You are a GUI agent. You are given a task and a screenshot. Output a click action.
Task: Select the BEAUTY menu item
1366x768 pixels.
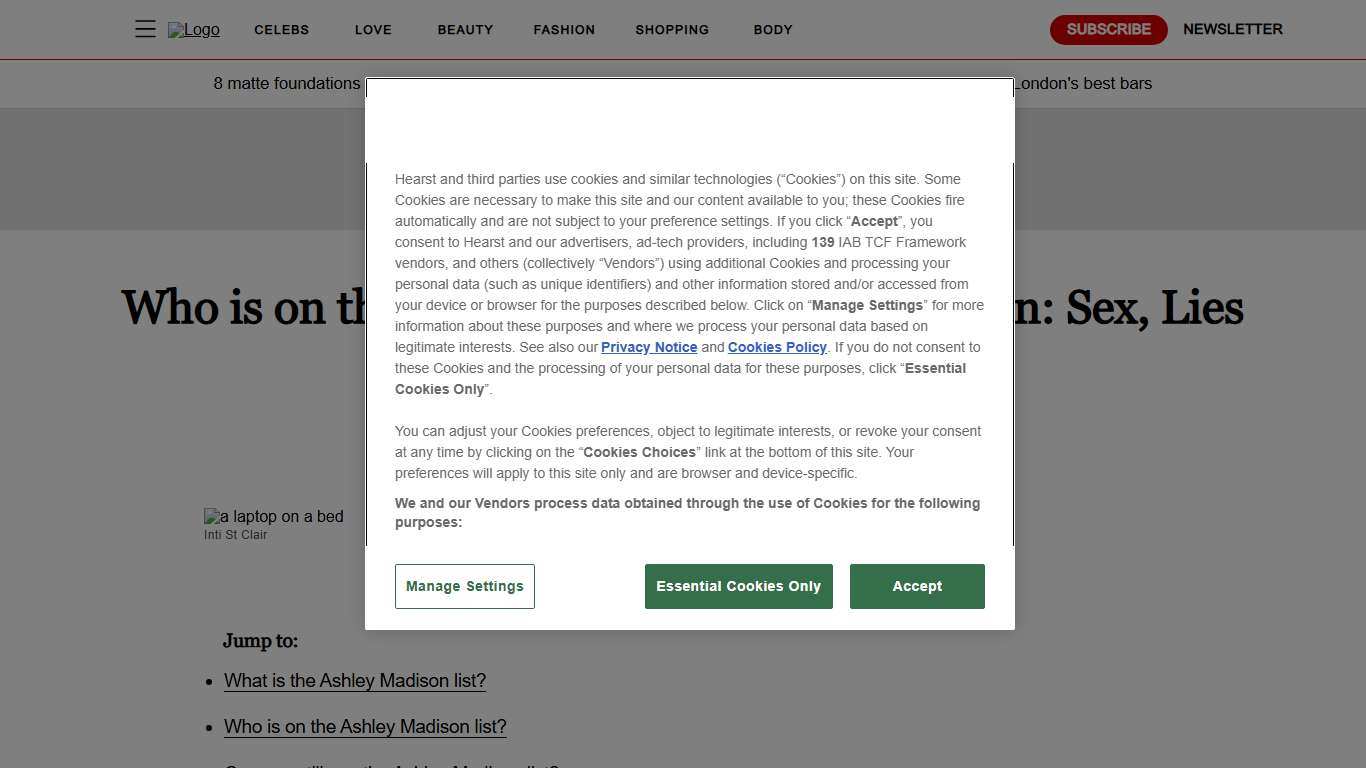[465, 30]
